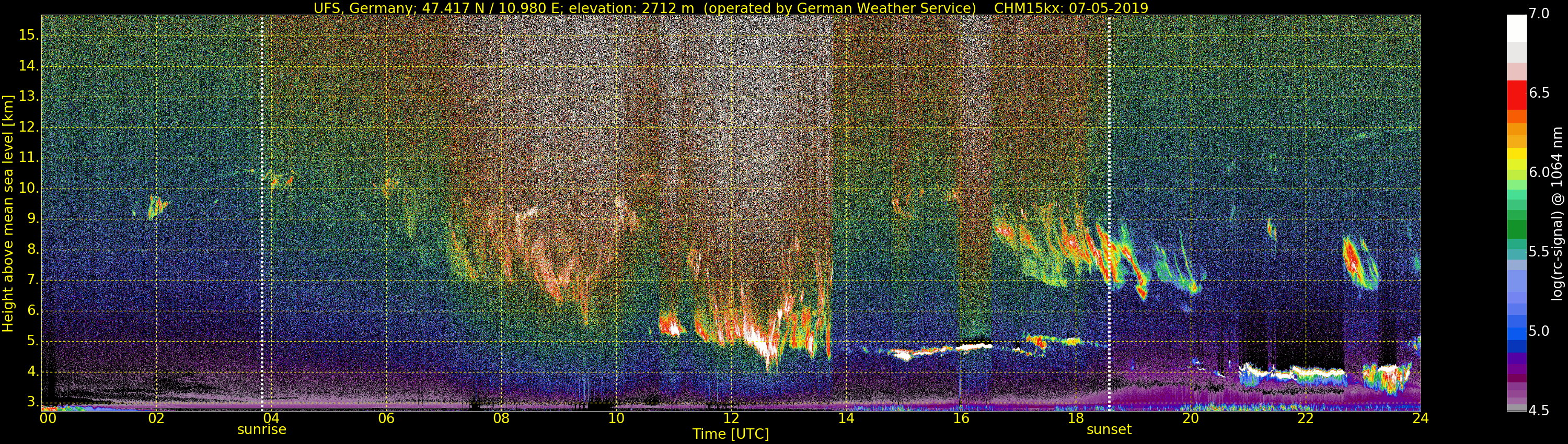The image size is (1568, 444).
Task: Click the '06' time tick label
Action: [x=386, y=418]
